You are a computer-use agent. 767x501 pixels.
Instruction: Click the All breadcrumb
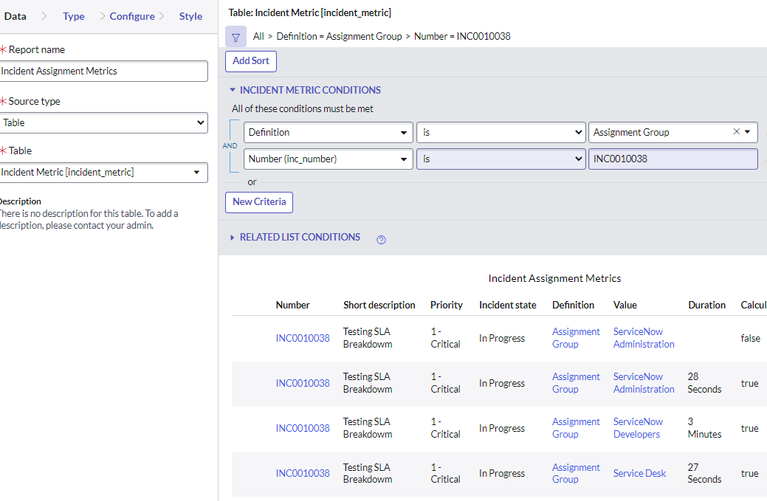pos(258,36)
